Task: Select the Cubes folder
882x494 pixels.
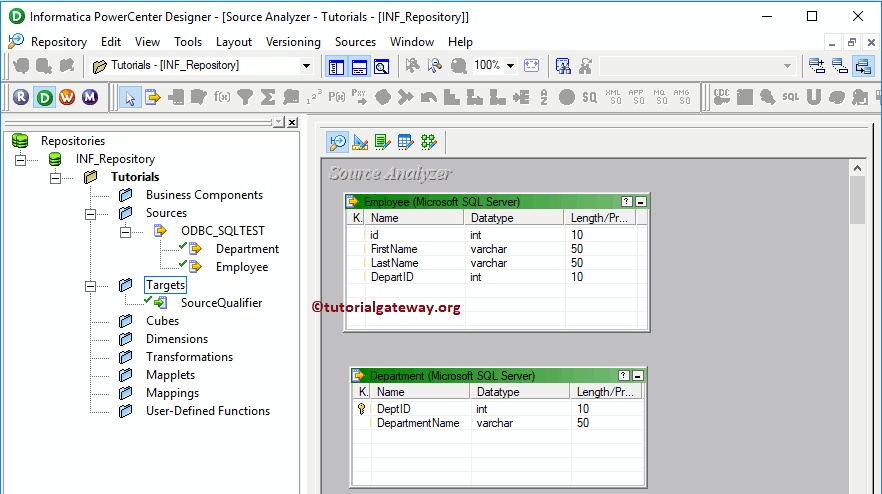Action: coord(163,321)
